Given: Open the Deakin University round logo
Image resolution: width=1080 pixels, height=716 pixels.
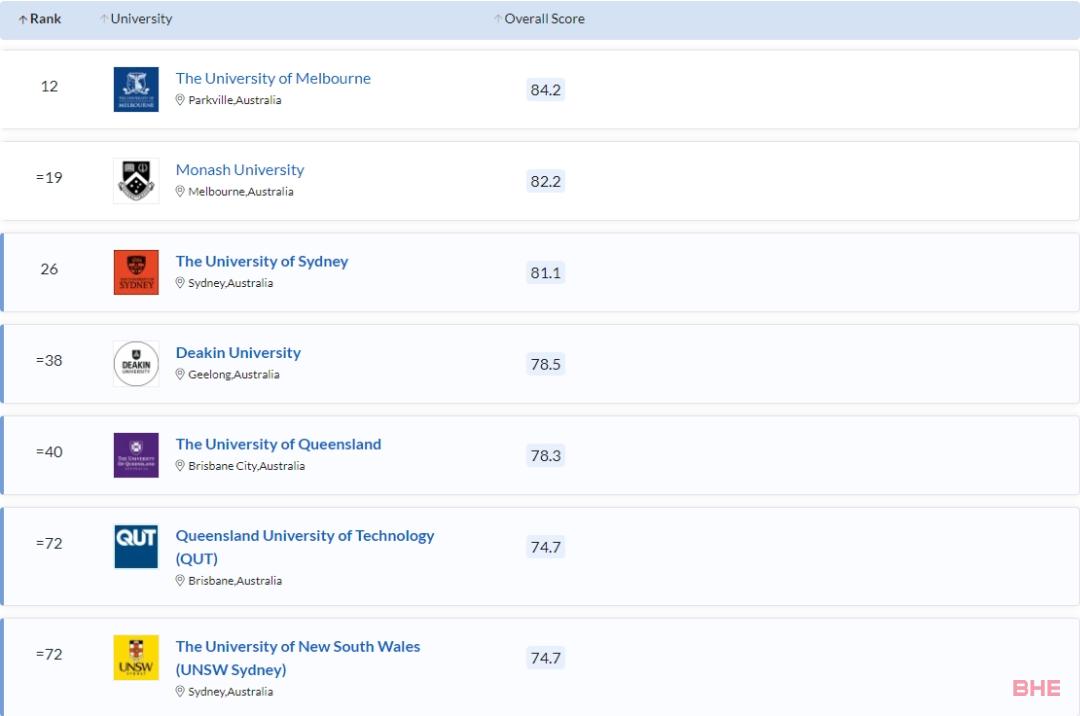Looking at the screenshot, I should click(x=136, y=364).
